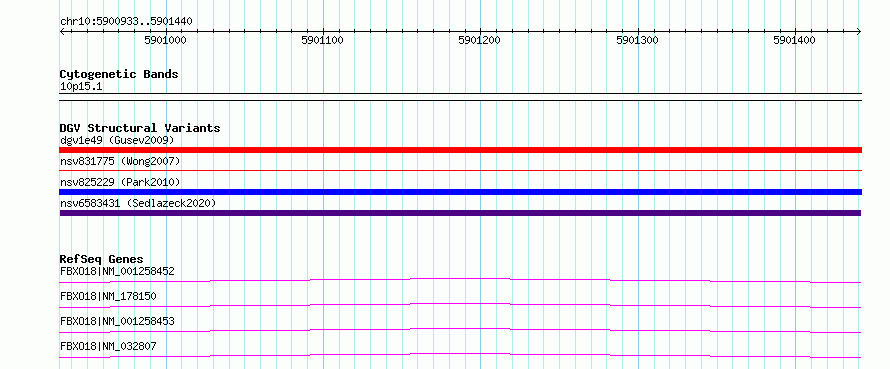
Task: Select transcript FBXO18|NM_178150
Action: pos(108,296)
